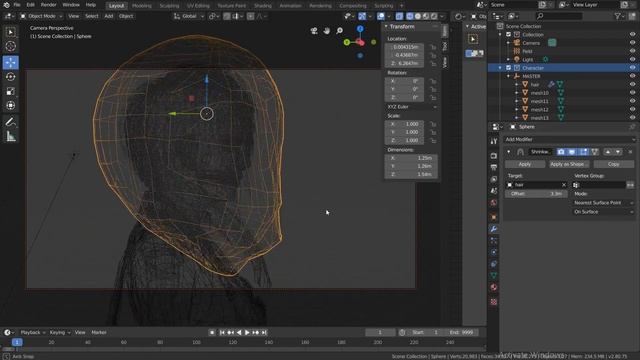Open Texture properties tab icon

click(493, 302)
